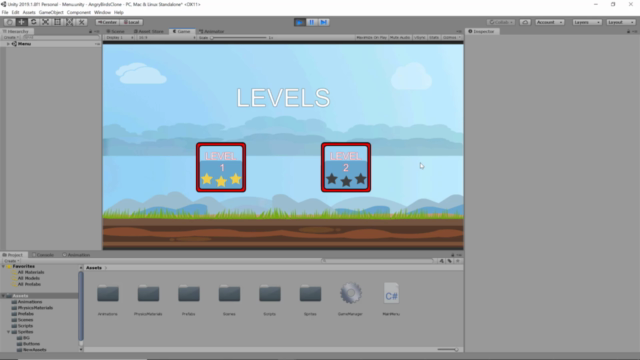Open the Project Create dropdown

click(x=12, y=261)
